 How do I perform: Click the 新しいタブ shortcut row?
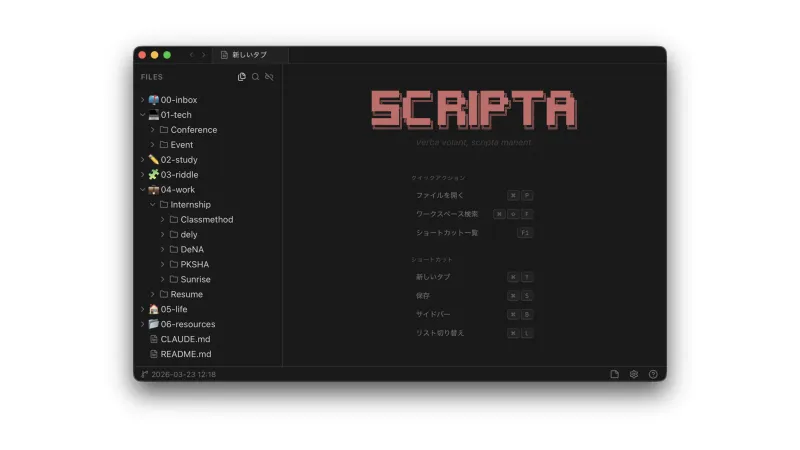(x=473, y=277)
